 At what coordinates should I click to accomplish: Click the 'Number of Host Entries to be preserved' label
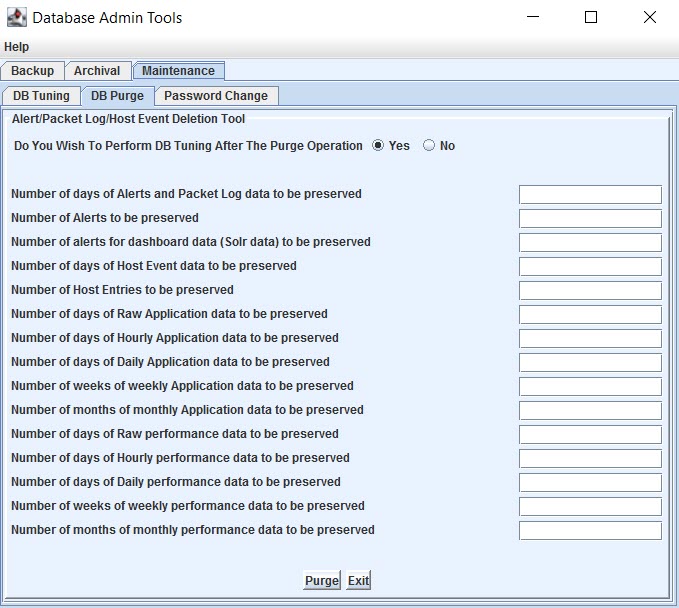tap(122, 290)
